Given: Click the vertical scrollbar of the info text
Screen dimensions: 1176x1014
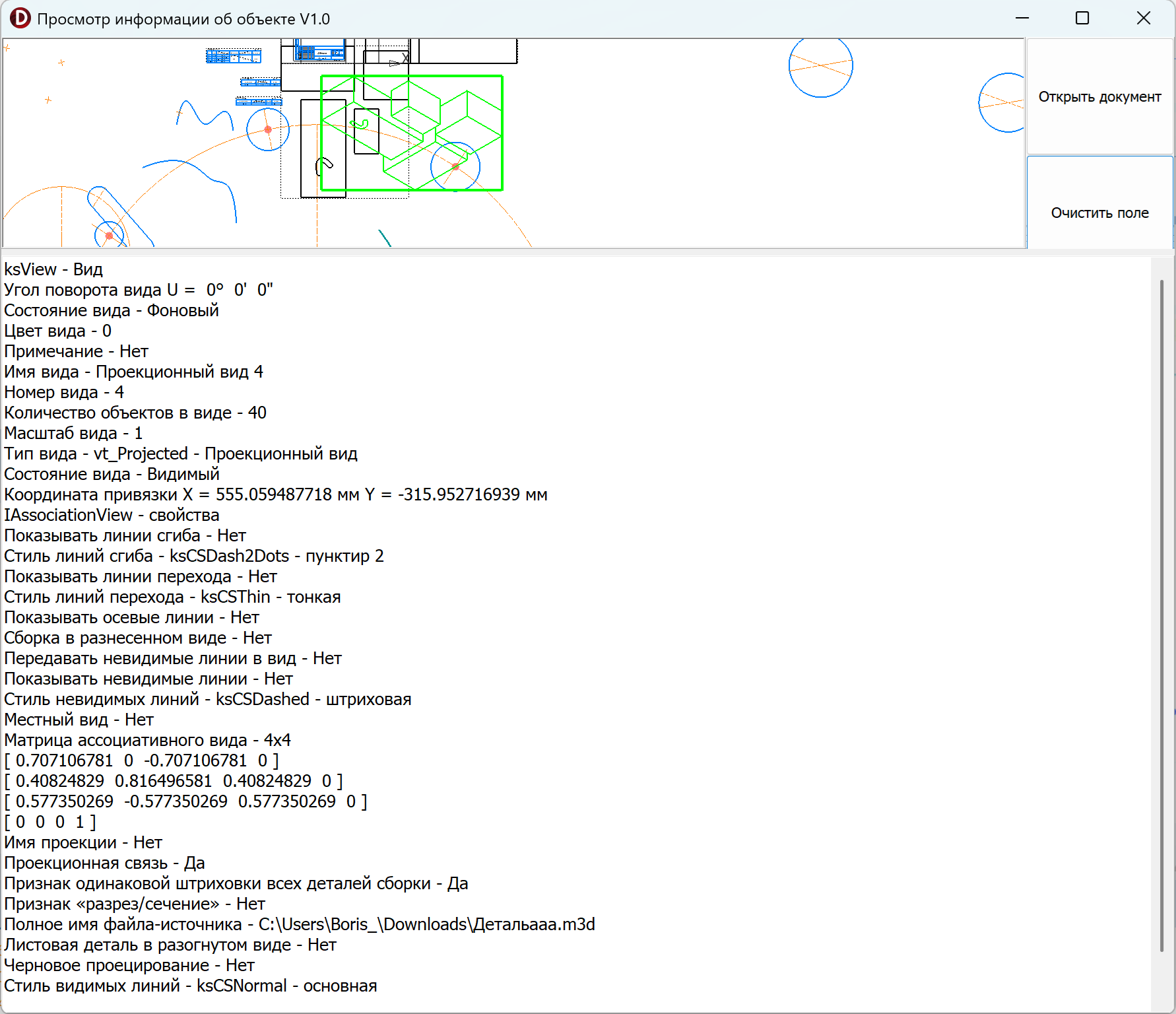Looking at the screenshot, I should point(1161,614).
